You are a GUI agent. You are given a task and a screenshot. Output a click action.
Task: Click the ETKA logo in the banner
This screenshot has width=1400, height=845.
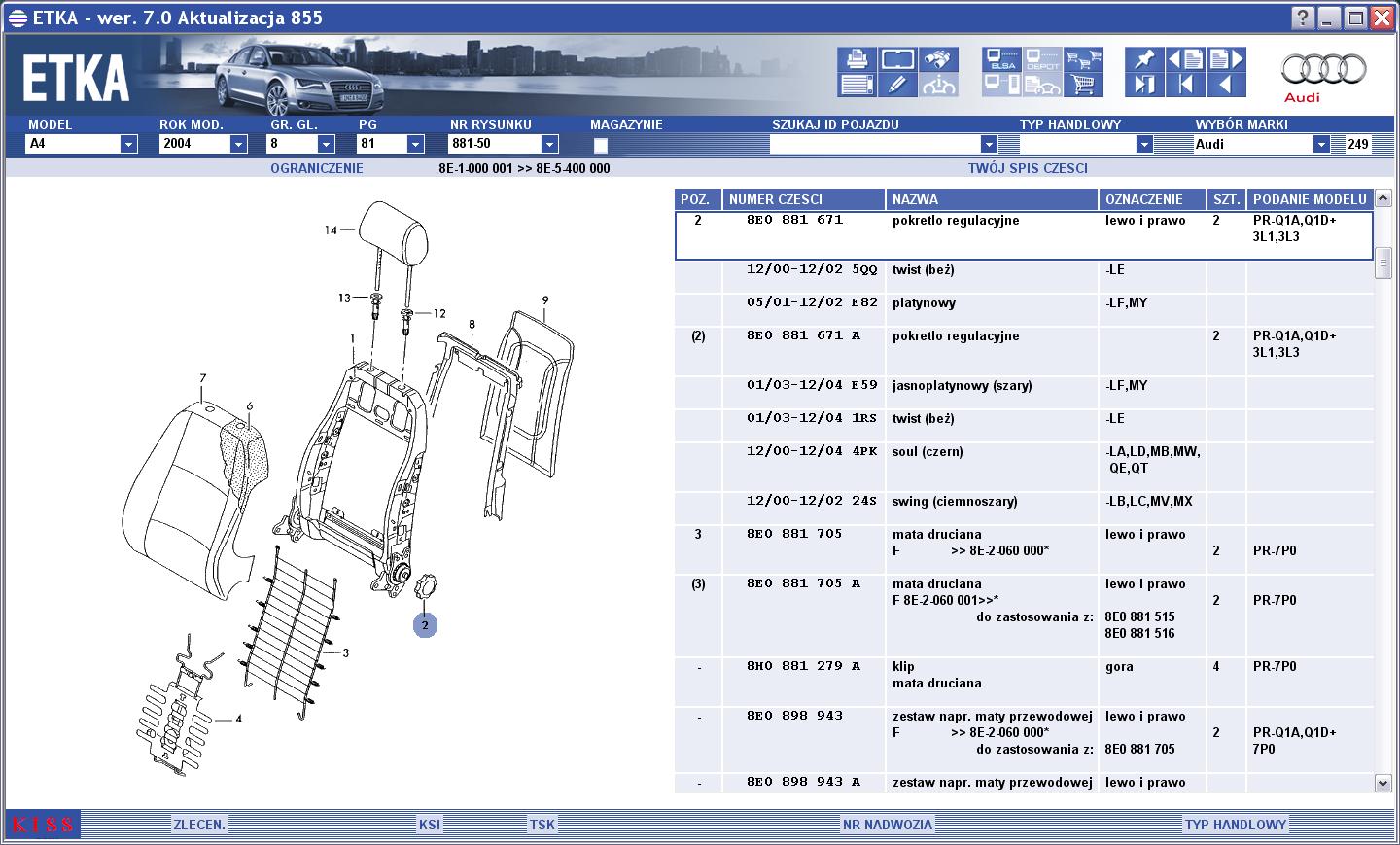(x=76, y=78)
